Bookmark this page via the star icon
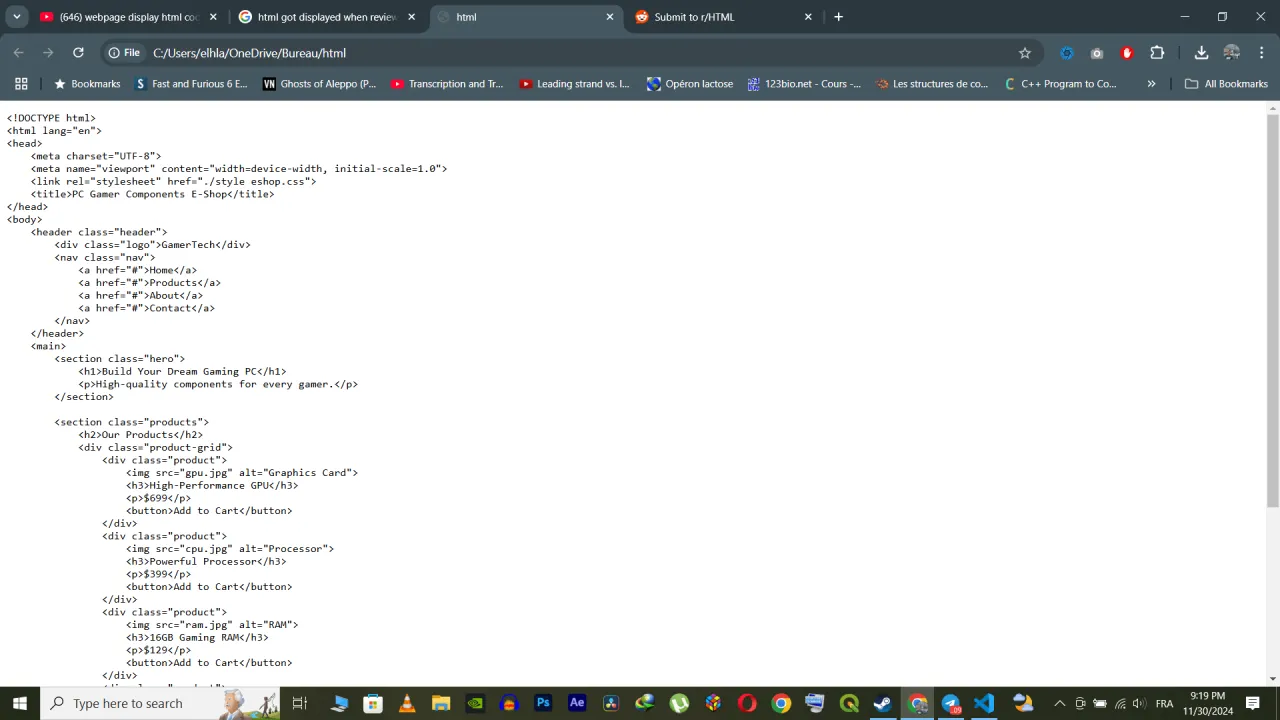Viewport: 1280px width, 720px height. (1025, 53)
